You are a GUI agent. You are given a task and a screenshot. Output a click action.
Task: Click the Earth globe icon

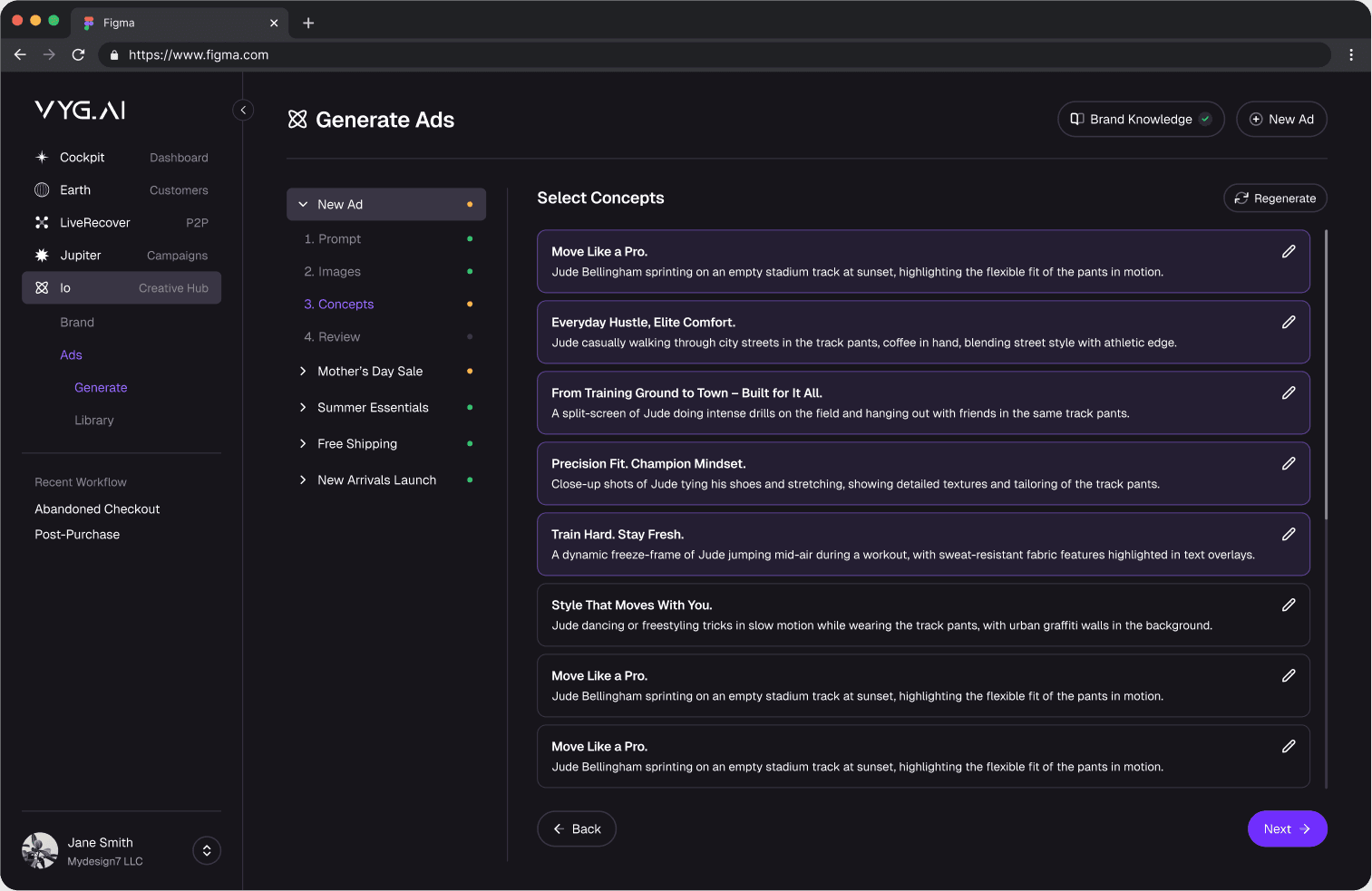tap(42, 190)
